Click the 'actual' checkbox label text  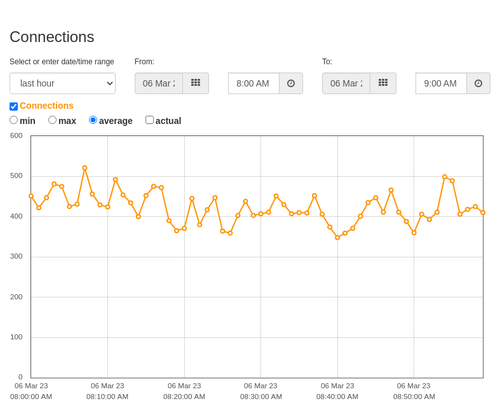coord(168,121)
